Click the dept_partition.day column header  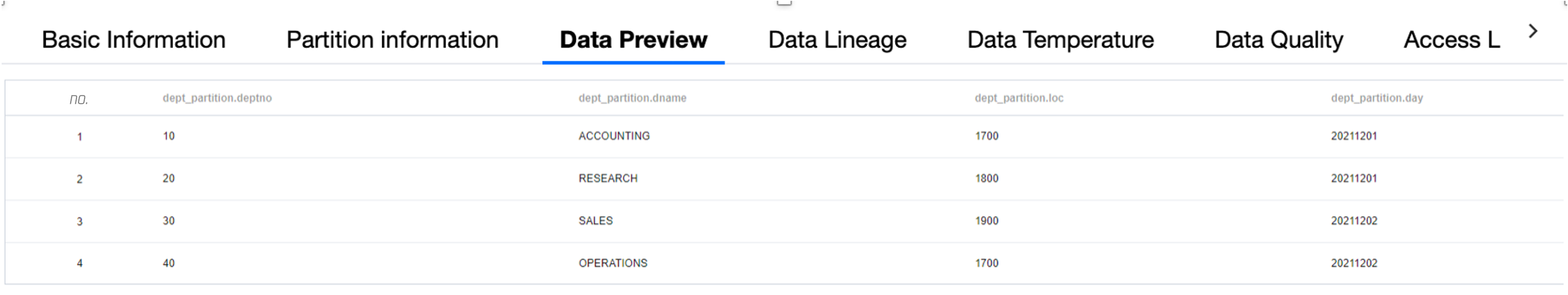coord(1376,98)
